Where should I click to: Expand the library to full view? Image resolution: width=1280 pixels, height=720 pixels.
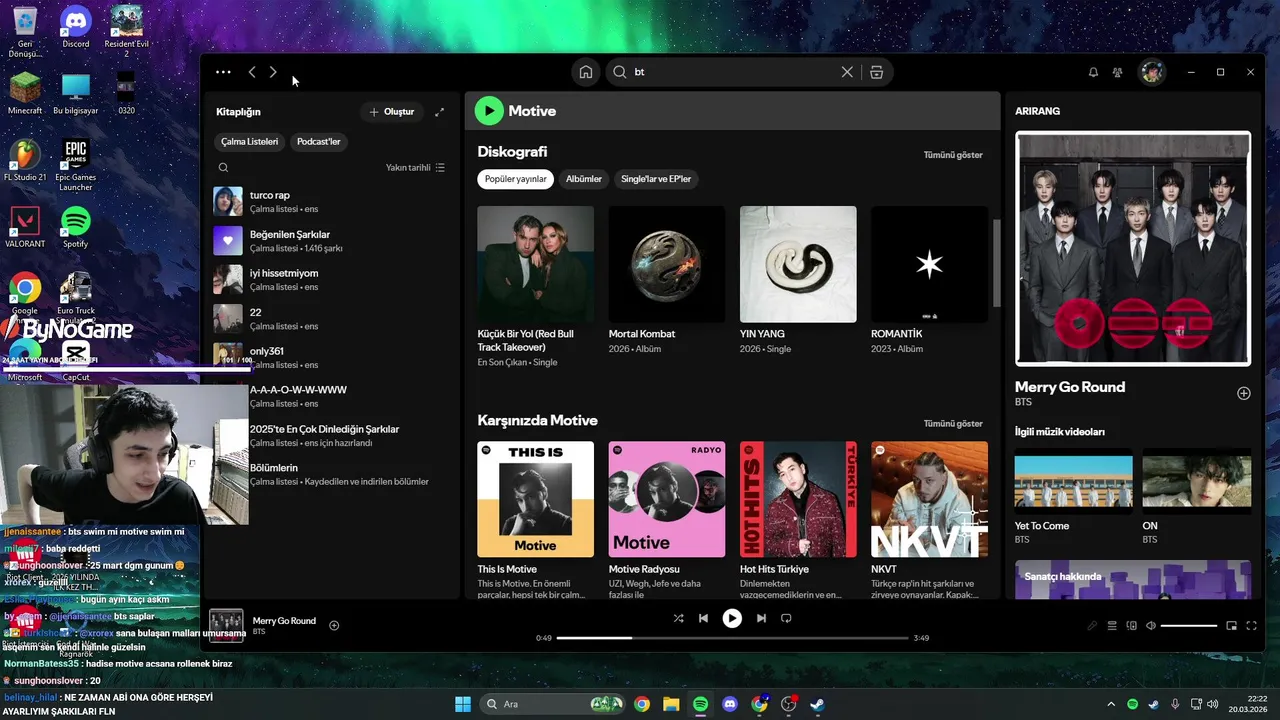439,112
